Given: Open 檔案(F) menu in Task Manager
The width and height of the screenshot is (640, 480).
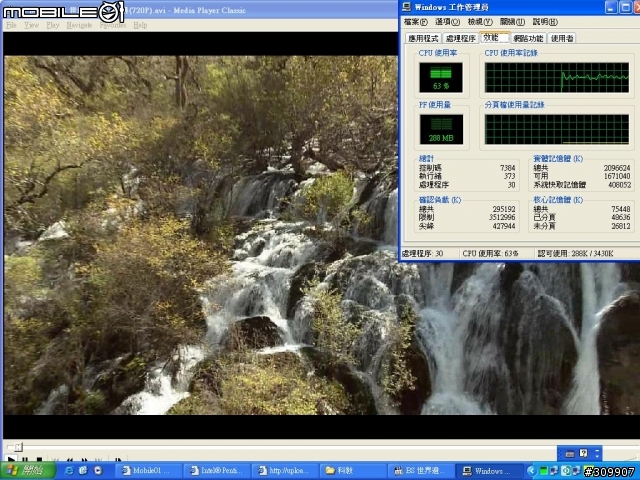Looking at the screenshot, I should (x=416, y=22).
